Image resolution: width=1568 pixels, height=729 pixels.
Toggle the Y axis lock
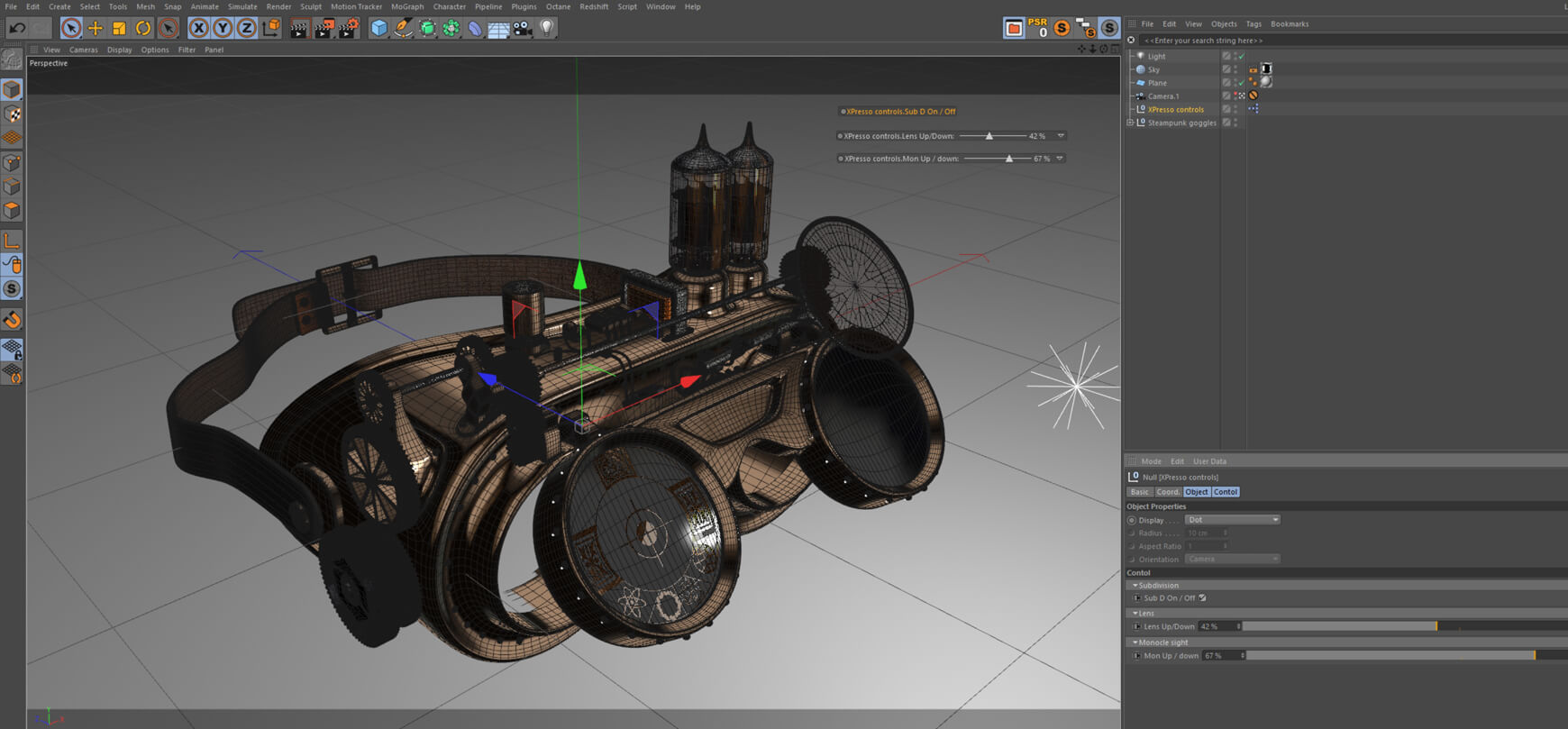point(223,28)
